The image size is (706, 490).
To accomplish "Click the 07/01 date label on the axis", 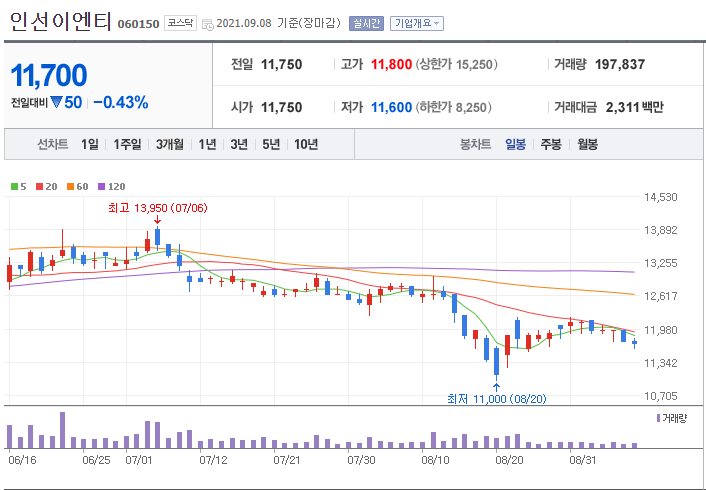I will point(139,460).
